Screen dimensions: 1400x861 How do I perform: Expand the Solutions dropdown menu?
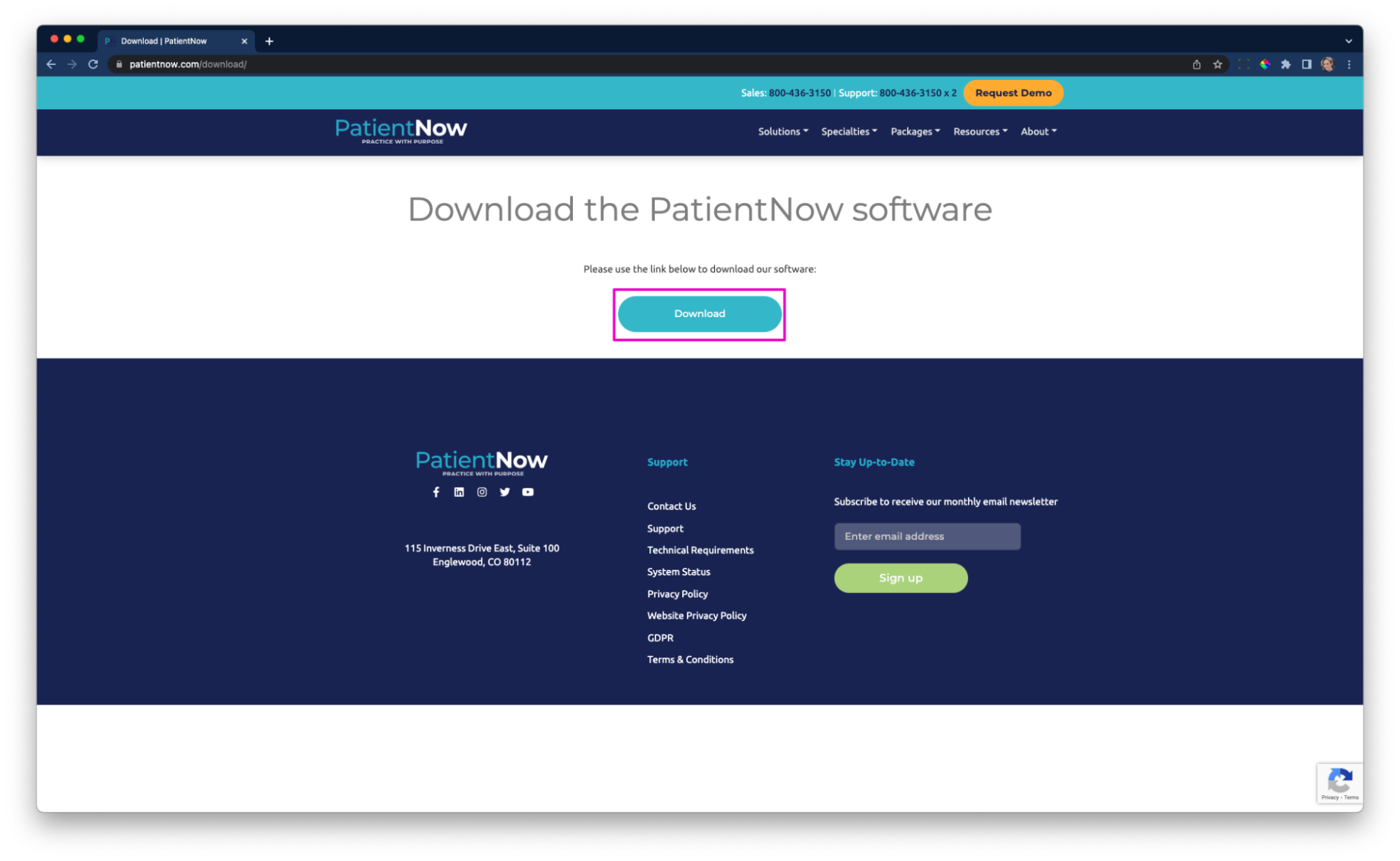pyautogui.click(x=782, y=132)
